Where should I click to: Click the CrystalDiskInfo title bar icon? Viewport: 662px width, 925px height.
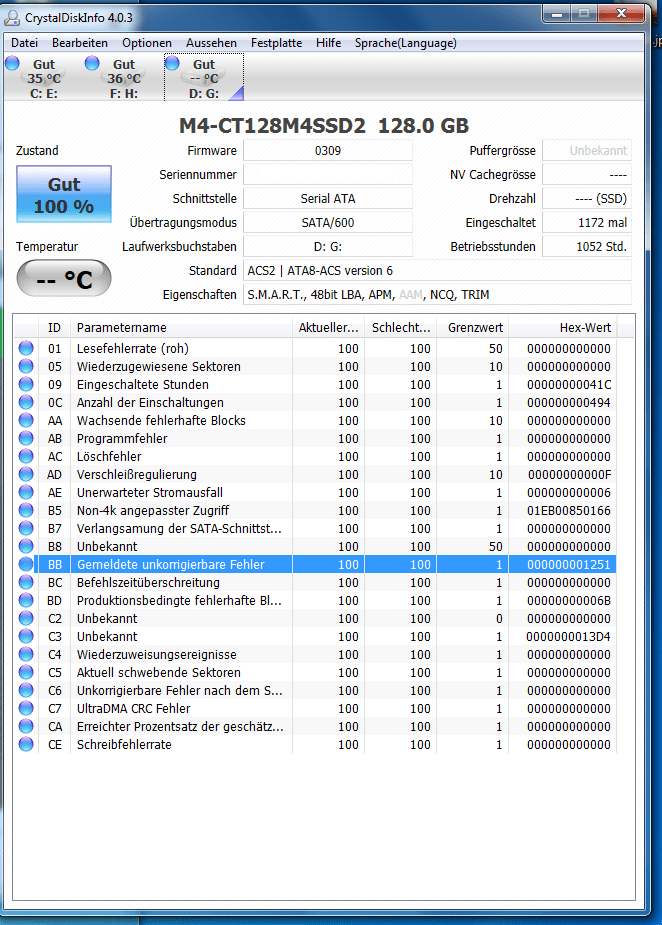pyautogui.click(x=12, y=18)
